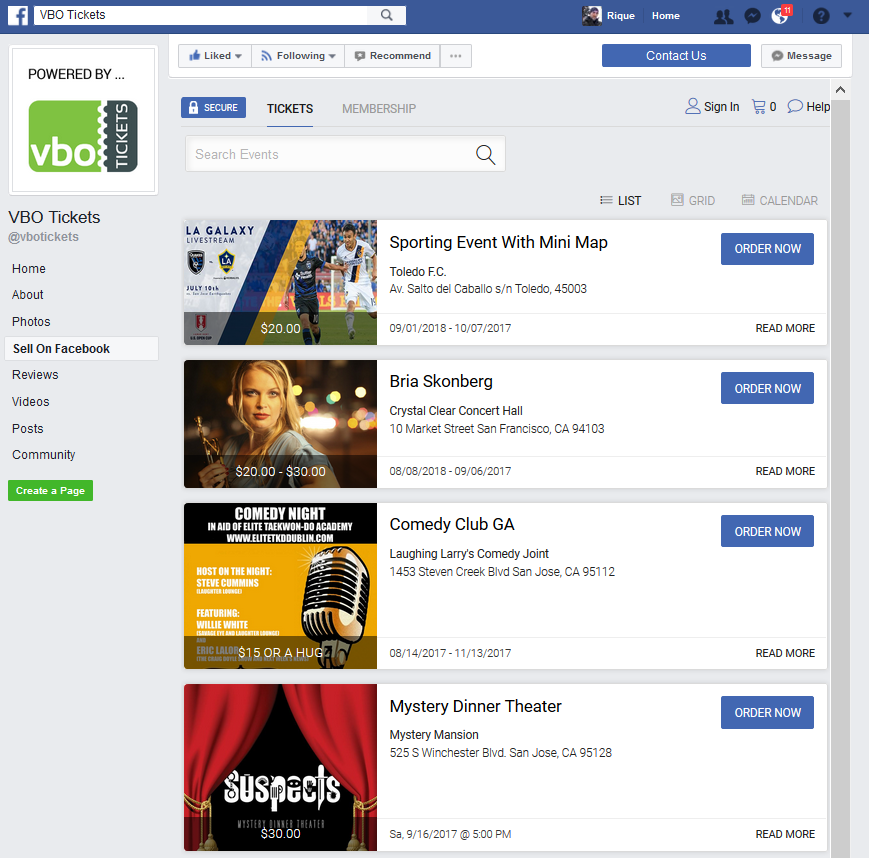Expand the account dropdown arrow
The height and width of the screenshot is (858, 869).
pyautogui.click(x=847, y=16)
